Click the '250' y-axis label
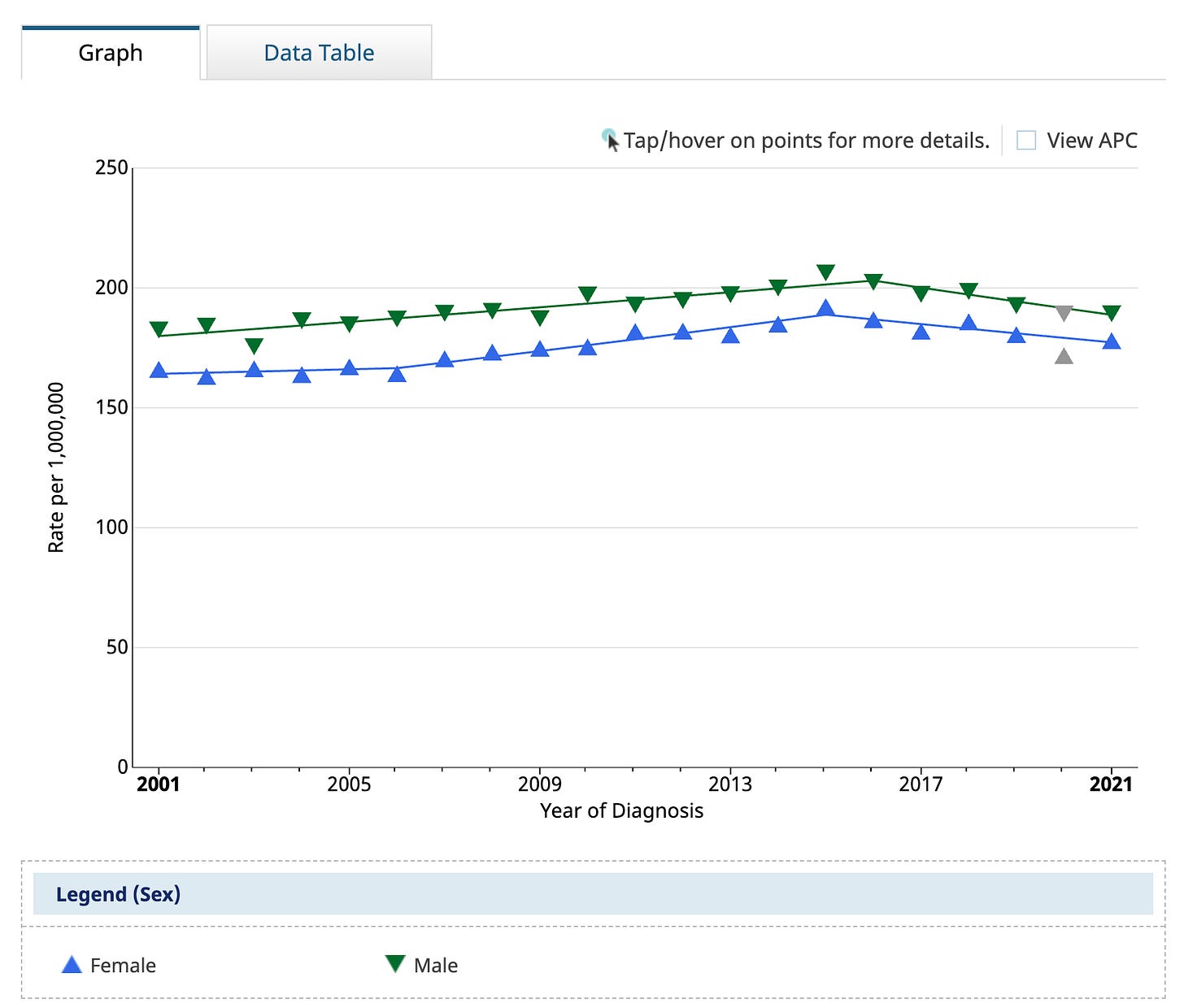The image size is (1184, 1008). 112,167
